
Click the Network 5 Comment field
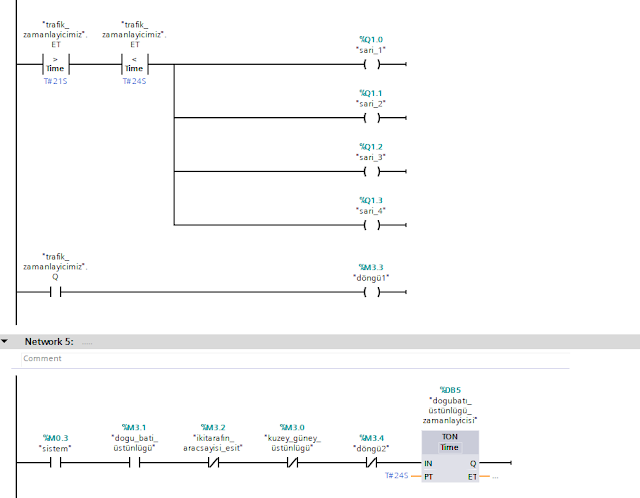click(x=295, y=358)
